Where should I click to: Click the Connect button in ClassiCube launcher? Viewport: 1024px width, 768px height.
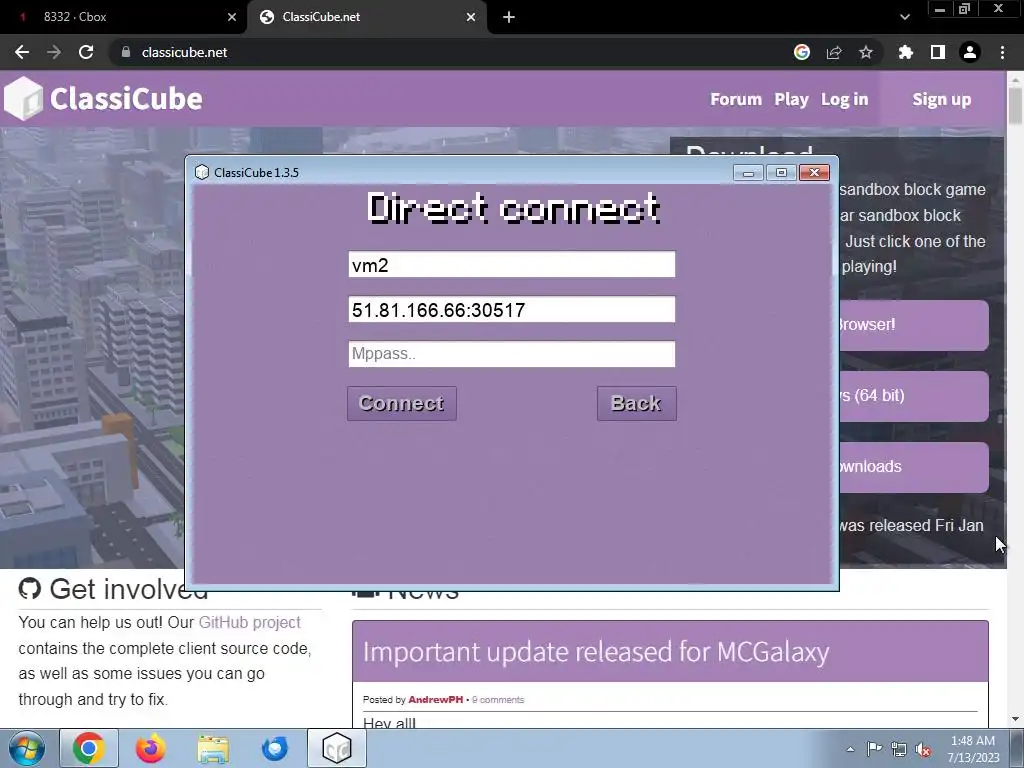pos(402,403)
